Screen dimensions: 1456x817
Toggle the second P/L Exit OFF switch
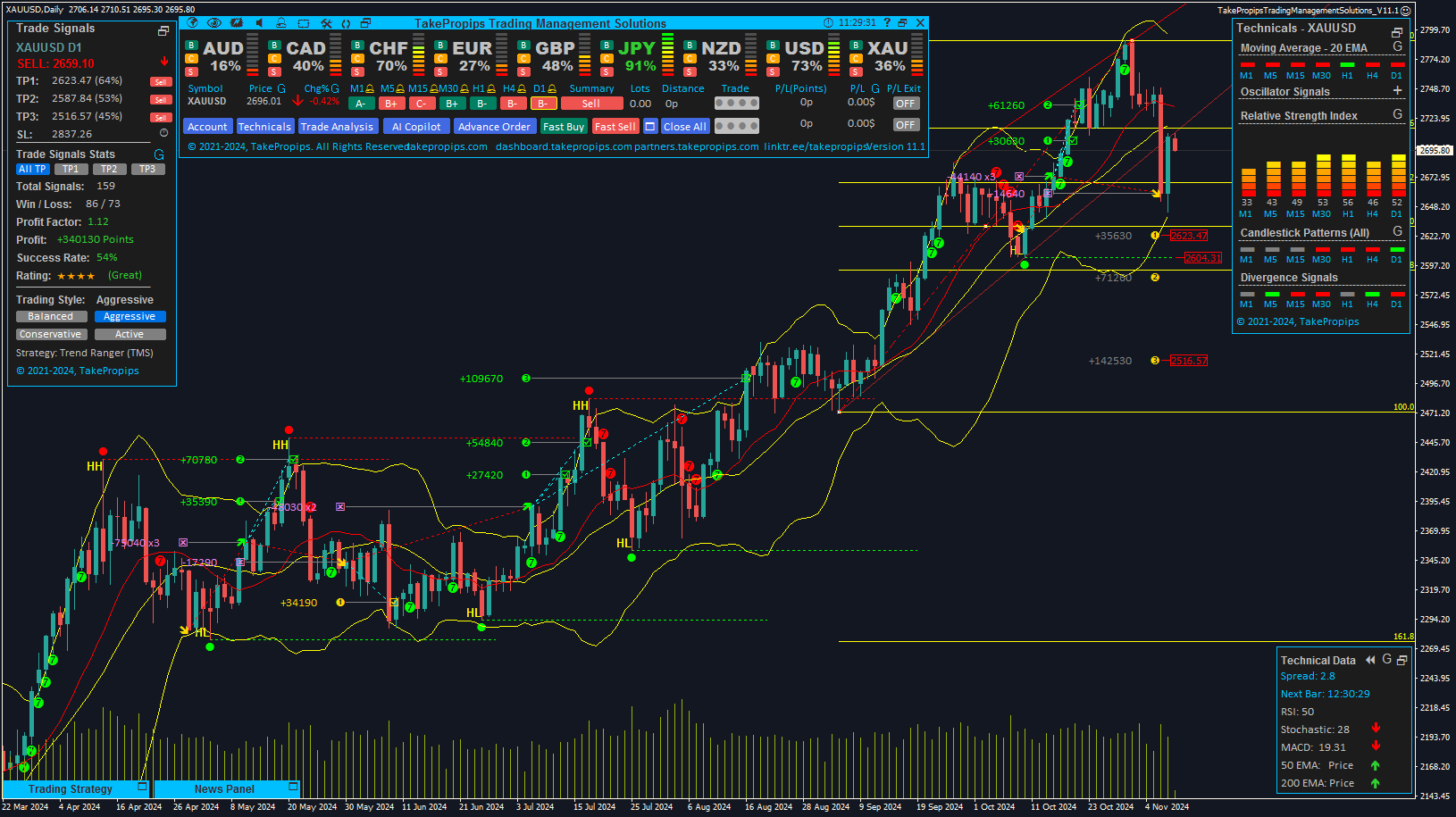906,125
